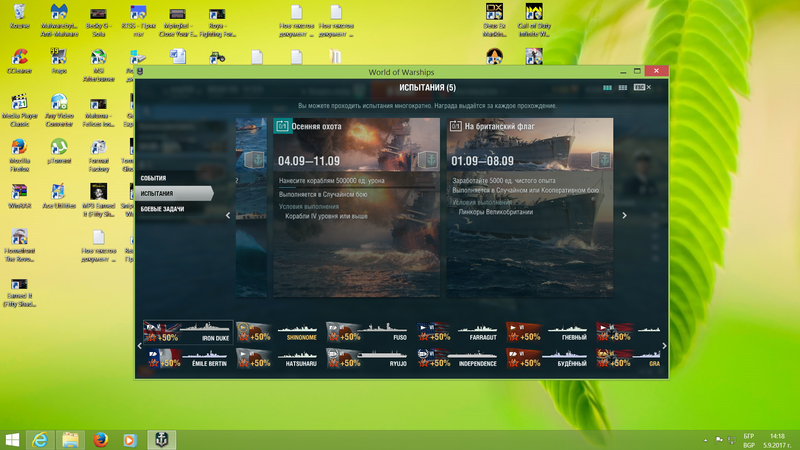Open the На британский флаг challenge card
Image resolution: width=800 pixels, height=450 pixels.
(530, 207)
